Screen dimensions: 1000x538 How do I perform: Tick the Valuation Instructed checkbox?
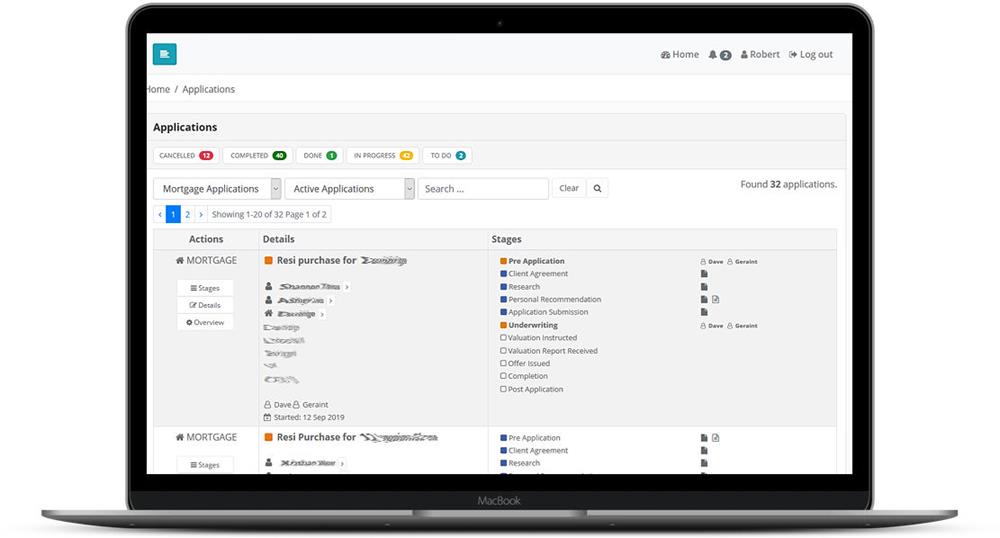point(503,338)
